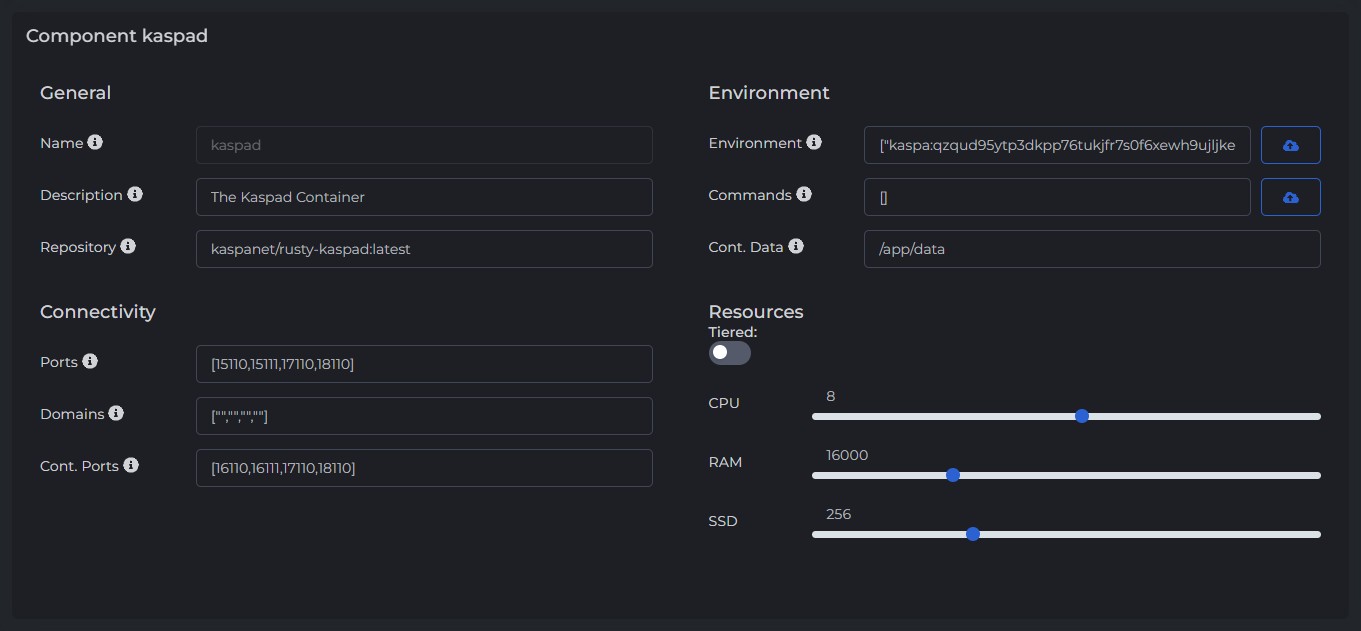
Task: Click the info icon beside Repository
Action: (x=128, y=246)
